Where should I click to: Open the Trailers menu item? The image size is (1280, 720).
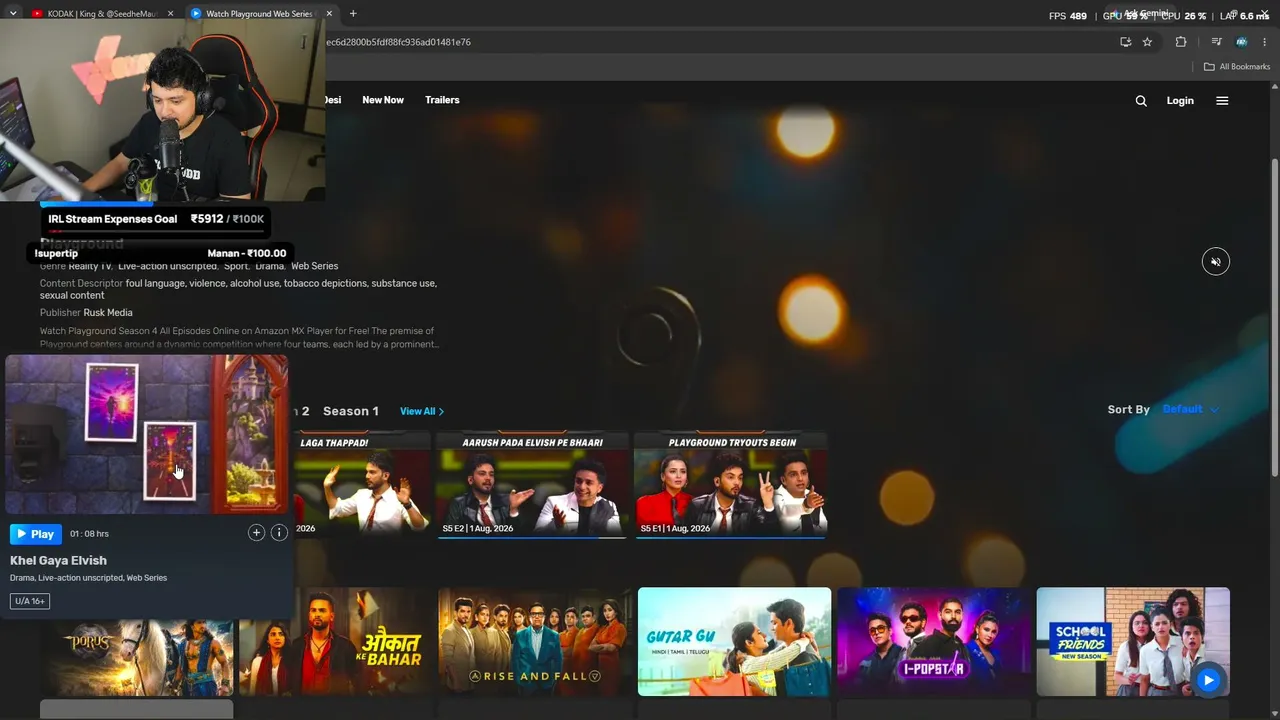(x=442, y=100)
